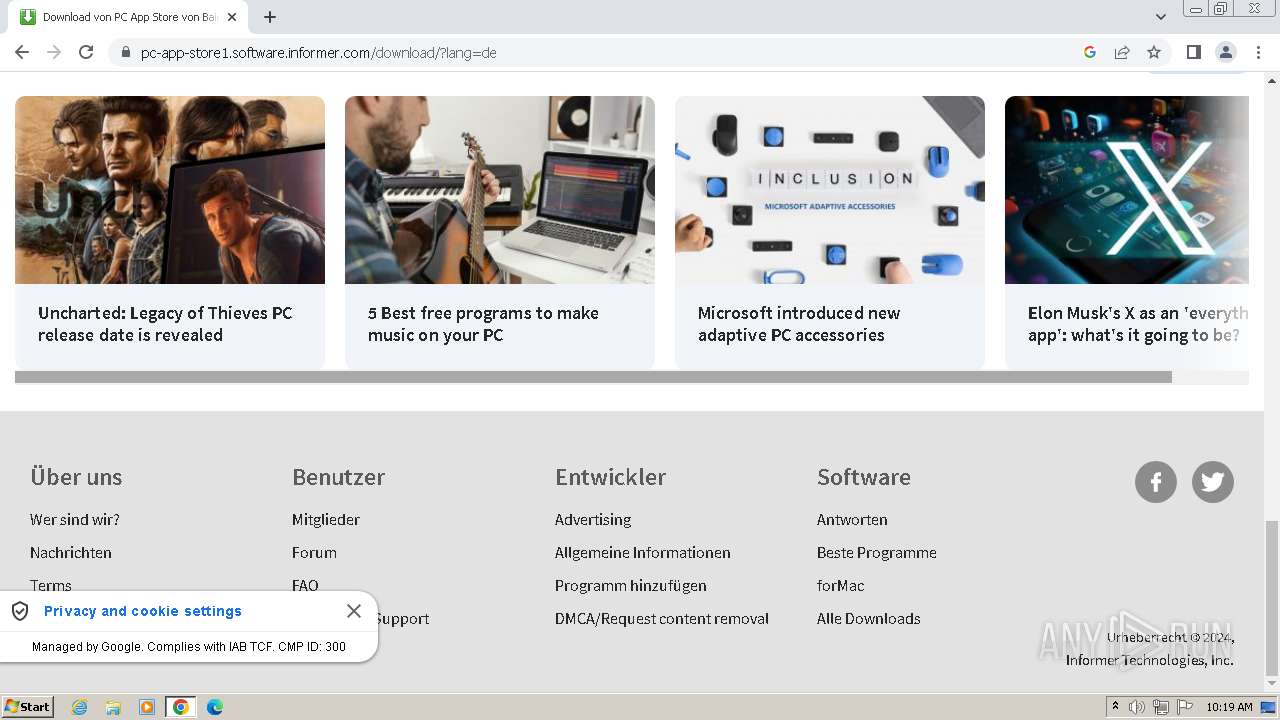Open the Facebook page icon
This screenshot has width=1280, height=720.
click(1156, 482)
